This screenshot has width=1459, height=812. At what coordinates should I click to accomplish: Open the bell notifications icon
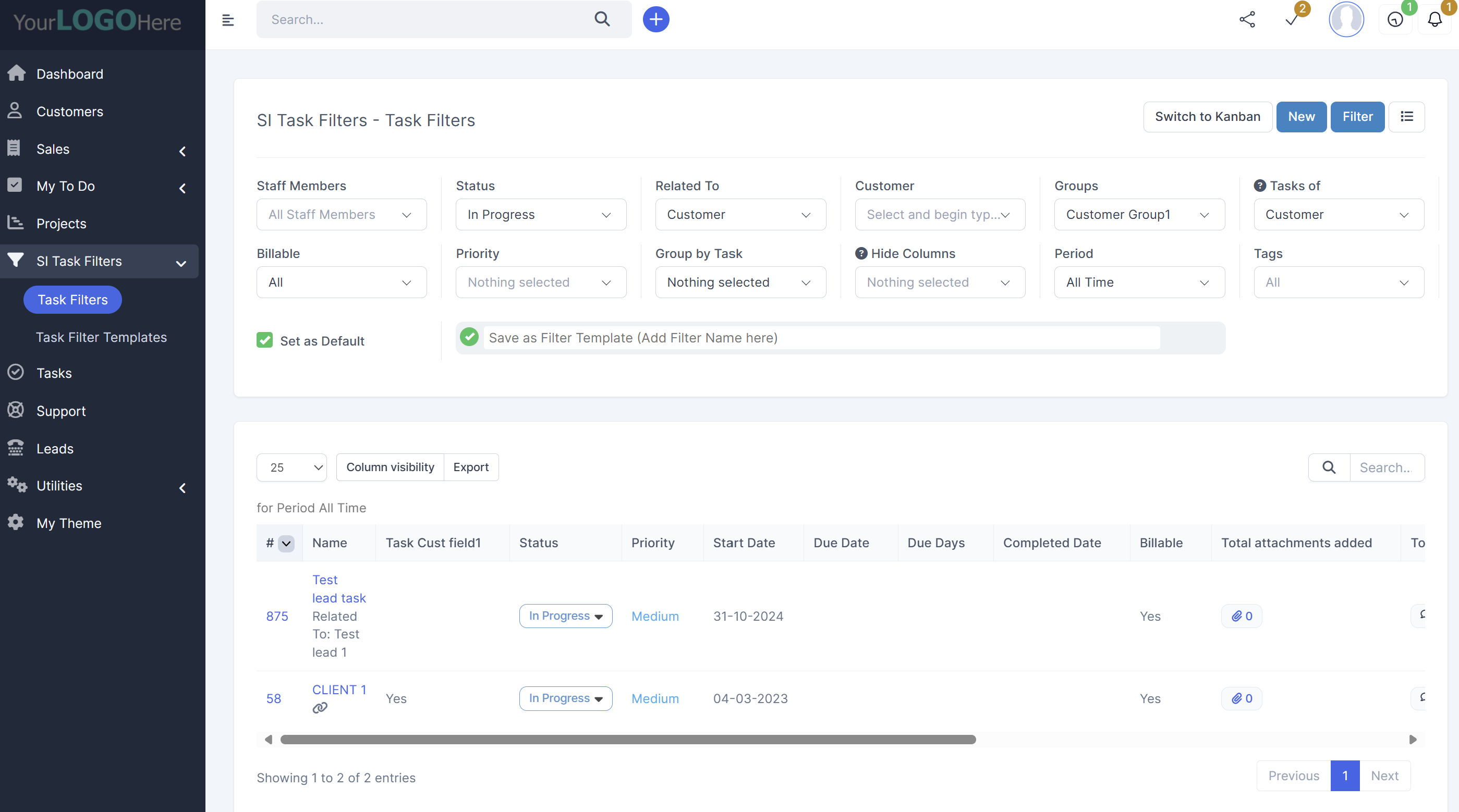click(1434, 20)
